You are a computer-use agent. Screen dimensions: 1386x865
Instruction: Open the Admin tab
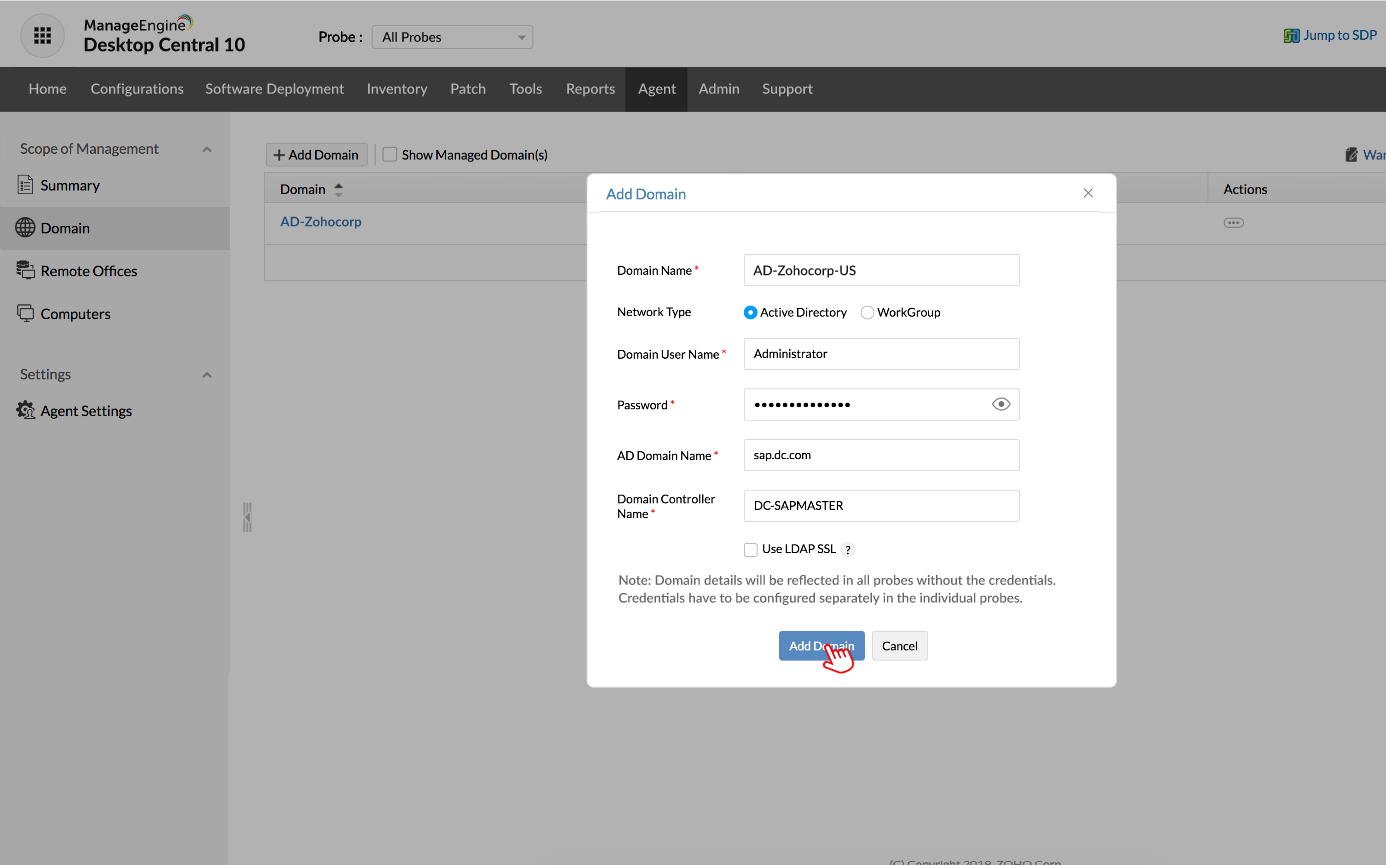click(x=719, y=89)
